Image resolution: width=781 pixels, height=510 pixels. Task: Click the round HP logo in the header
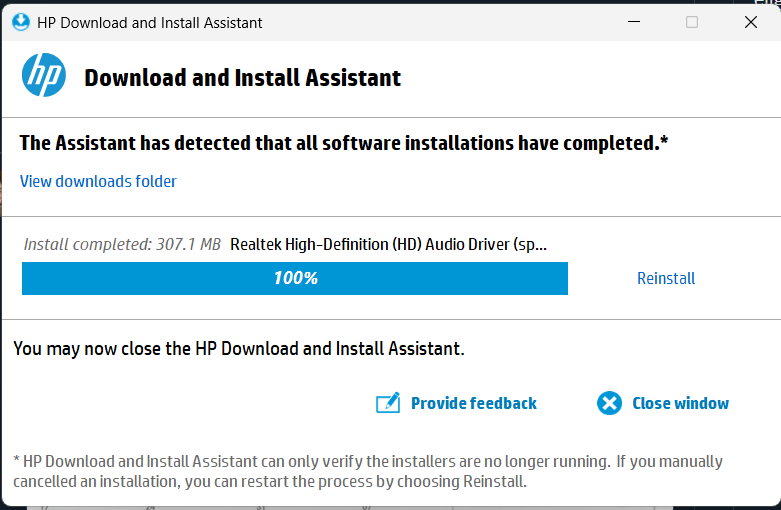[x=44, y=75]
